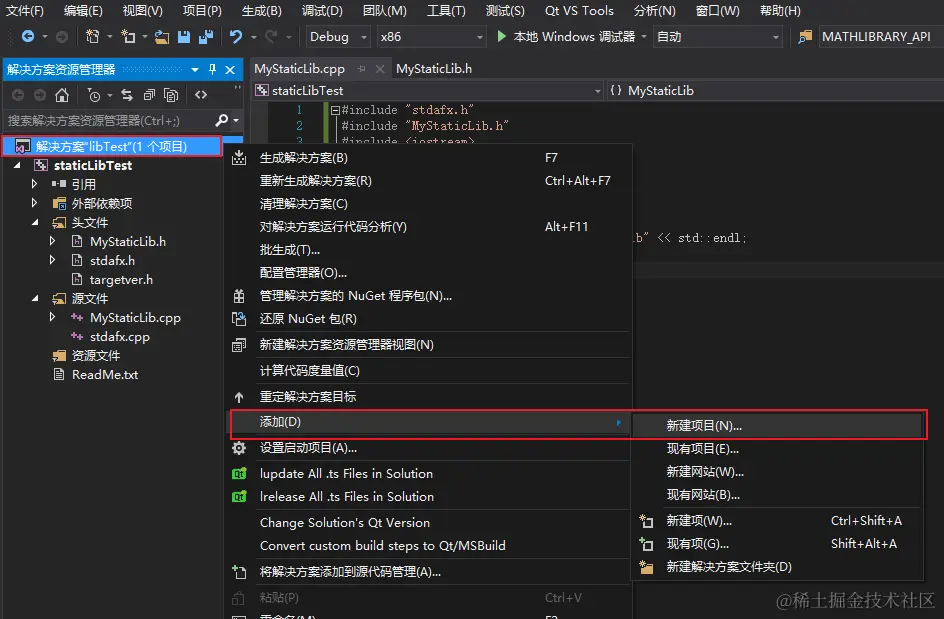The height and width of the screenshot is (619, 944).
Task: Select stdafx.cpp in the tree
Action: [119, 337]
